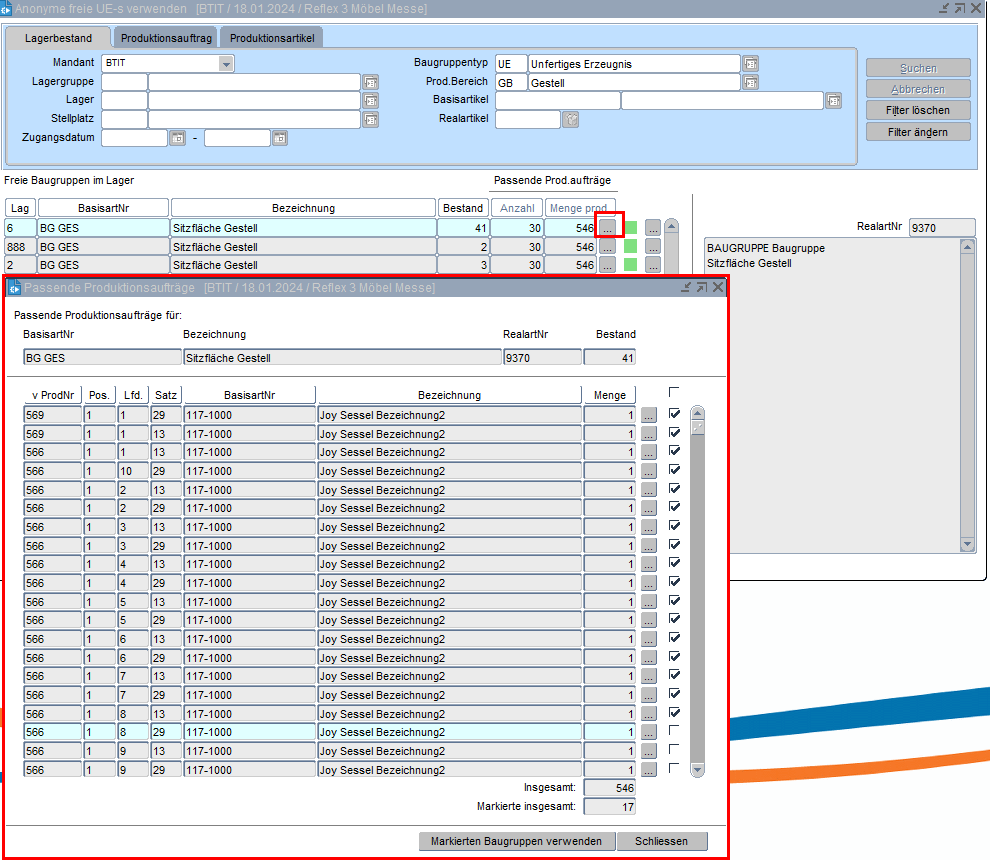Image resolution: width=990 pixels, height=860 pixels.
Task: Open details button for Lag 6 production orders
Action: (x=607, y=228)
